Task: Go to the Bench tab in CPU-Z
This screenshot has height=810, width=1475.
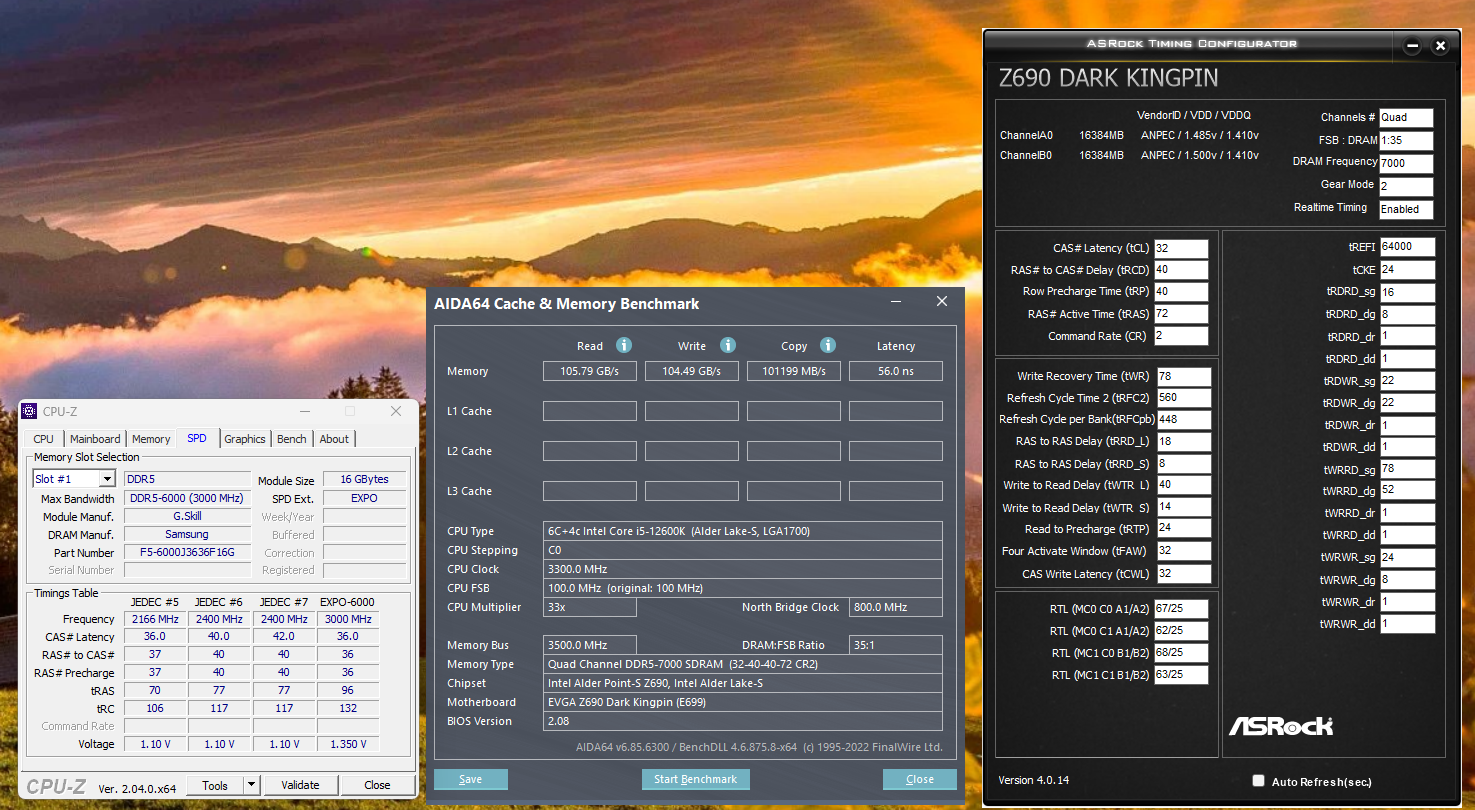Action: 292,439
